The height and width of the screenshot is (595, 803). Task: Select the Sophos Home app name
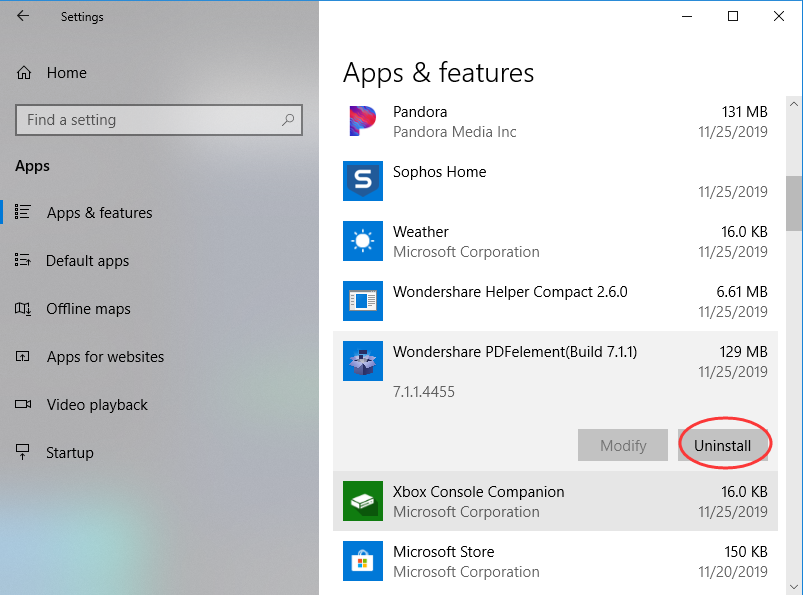pyautogui.click(x=439, y=172)
